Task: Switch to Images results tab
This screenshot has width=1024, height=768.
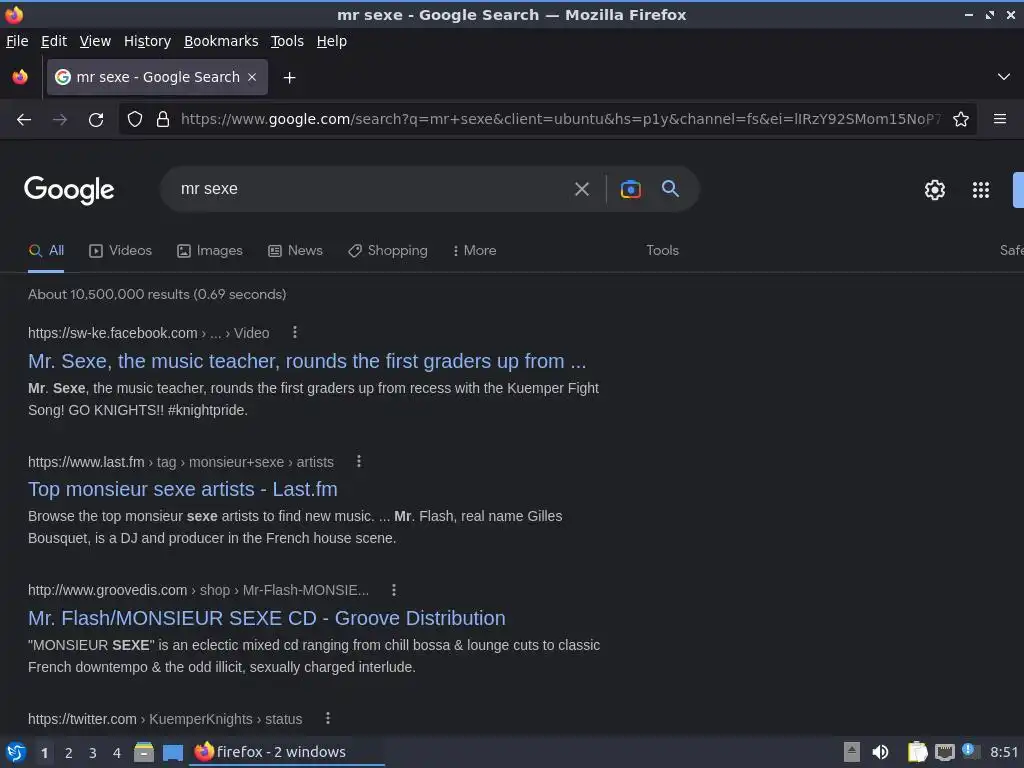Action: point(210,251)
